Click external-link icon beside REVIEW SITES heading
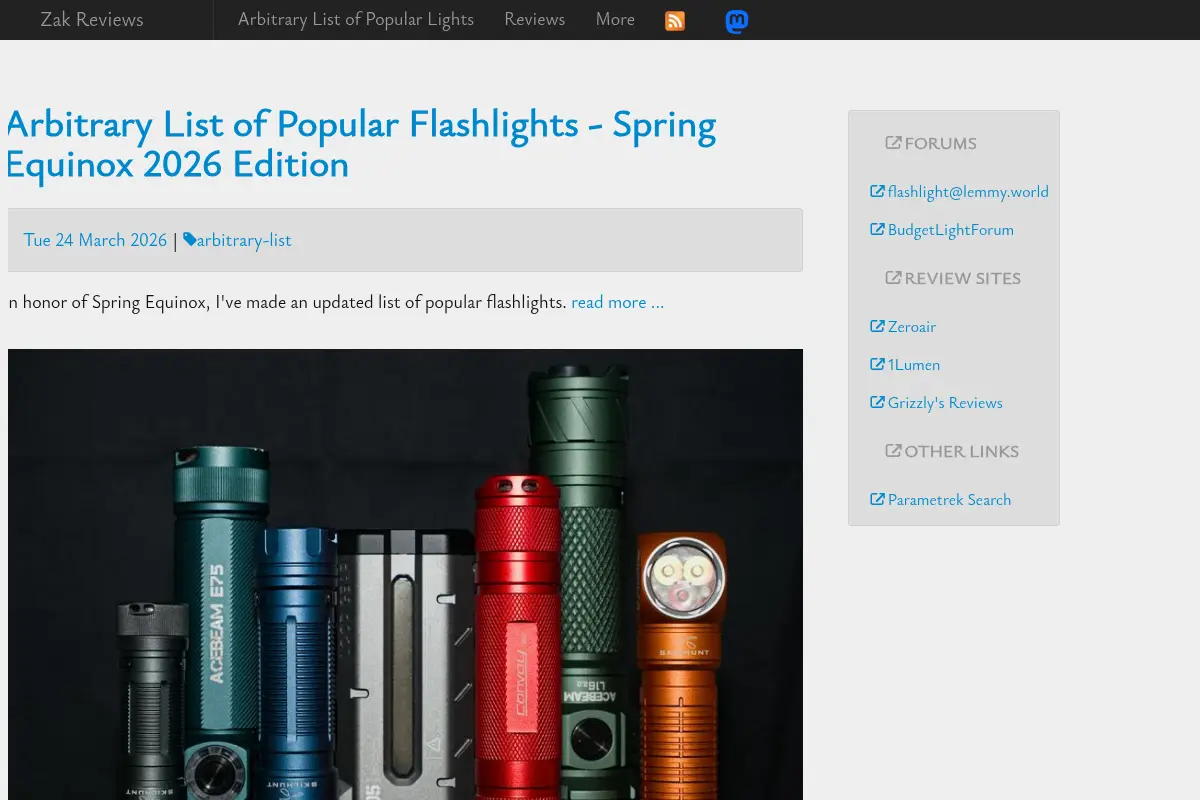1200x800 pixels. click(893, 278)
